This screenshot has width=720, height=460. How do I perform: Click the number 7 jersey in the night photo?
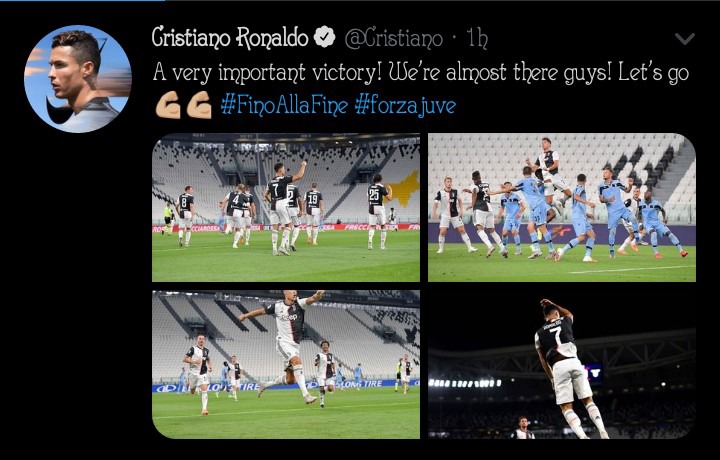(x=556, y=336)
